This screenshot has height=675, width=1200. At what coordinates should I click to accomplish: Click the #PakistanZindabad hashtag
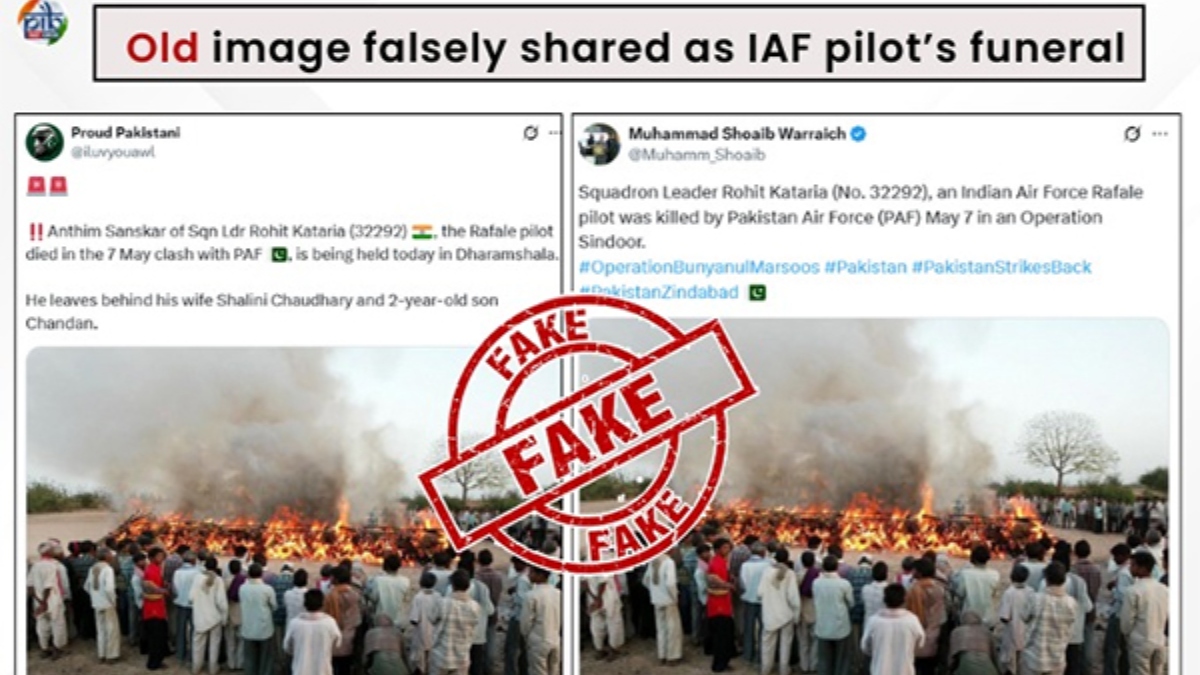(658, 292)
